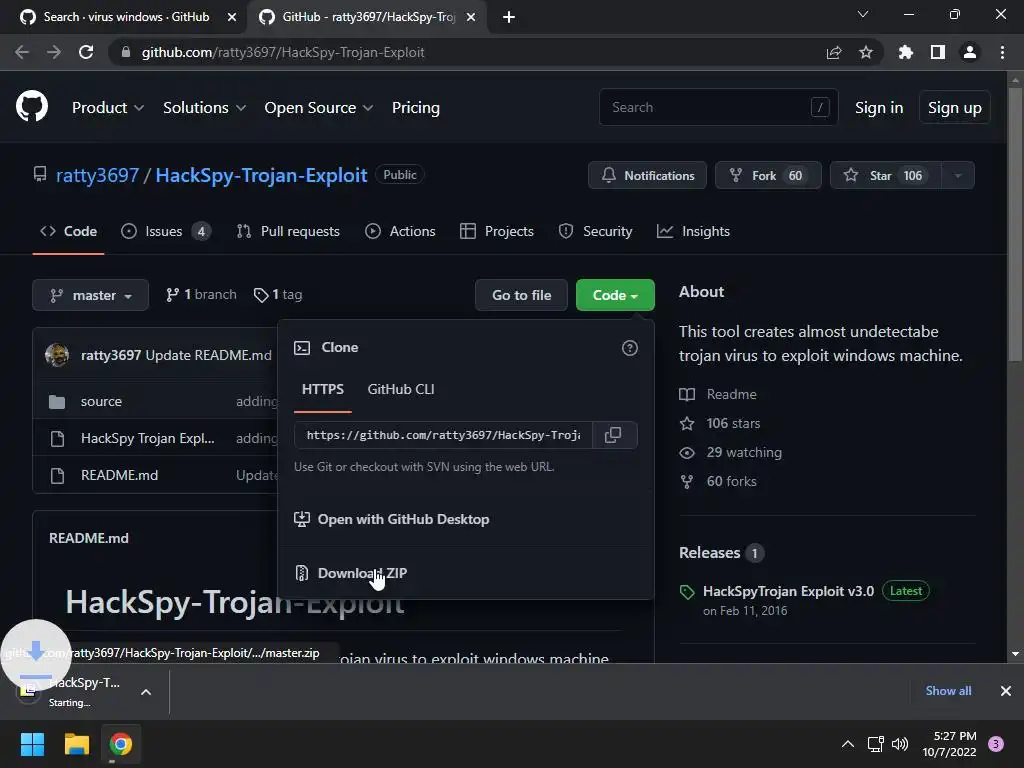Expand the Open Source menu

click(x=319, y=108)
